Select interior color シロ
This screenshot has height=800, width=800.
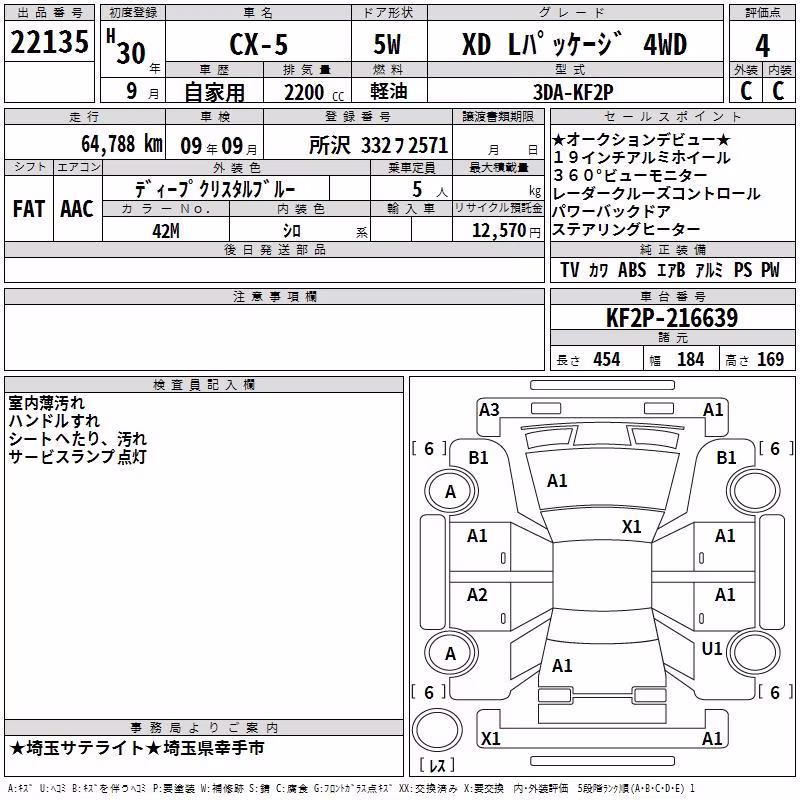click(x=292, y=231)
